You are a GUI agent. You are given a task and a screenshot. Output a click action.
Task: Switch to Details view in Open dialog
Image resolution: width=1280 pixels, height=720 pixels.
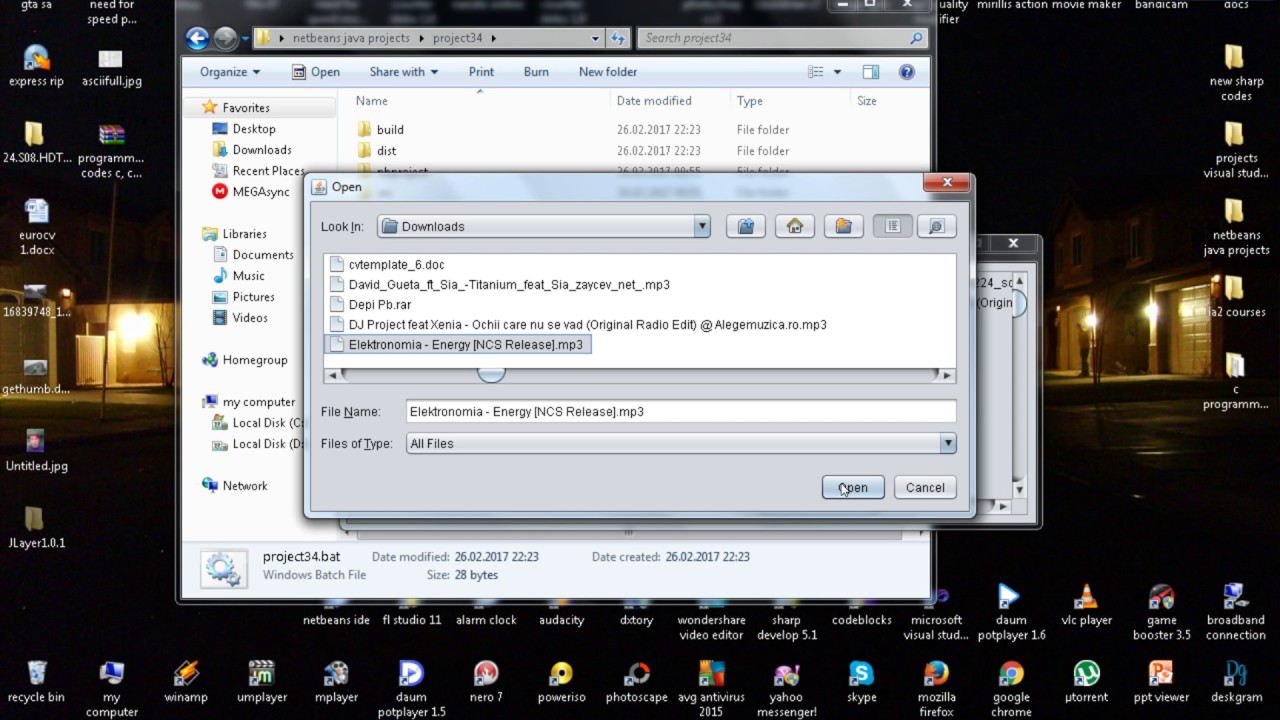tap(937, 226)
